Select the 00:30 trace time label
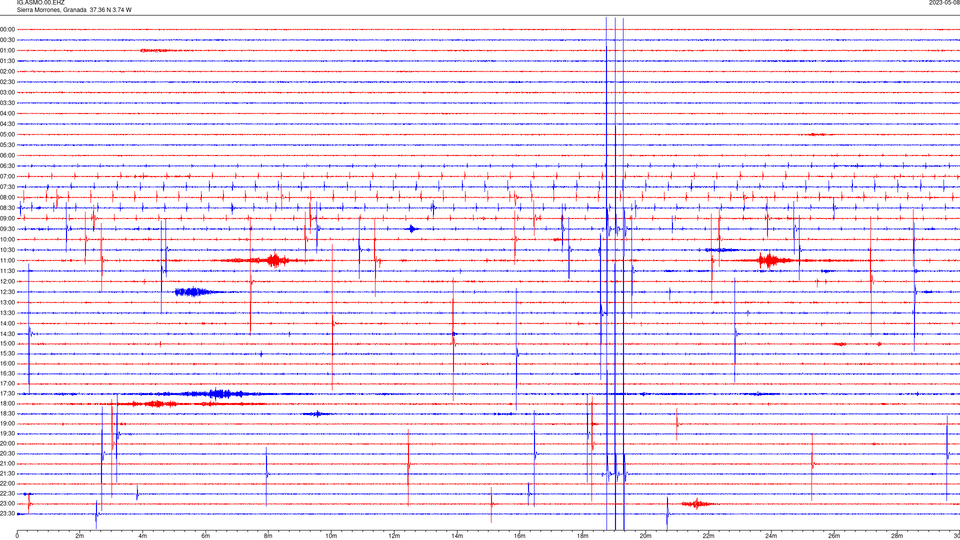960x540 pixels. point(7,40)
